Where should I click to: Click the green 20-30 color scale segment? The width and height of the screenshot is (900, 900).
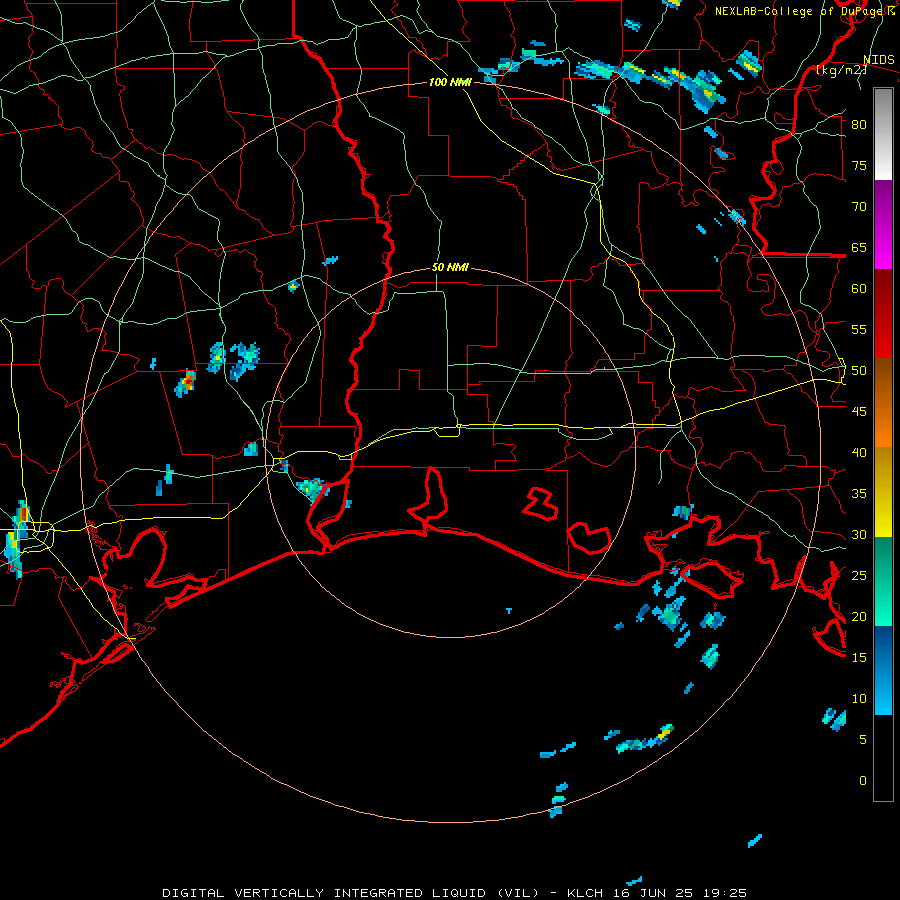(883, 581)
